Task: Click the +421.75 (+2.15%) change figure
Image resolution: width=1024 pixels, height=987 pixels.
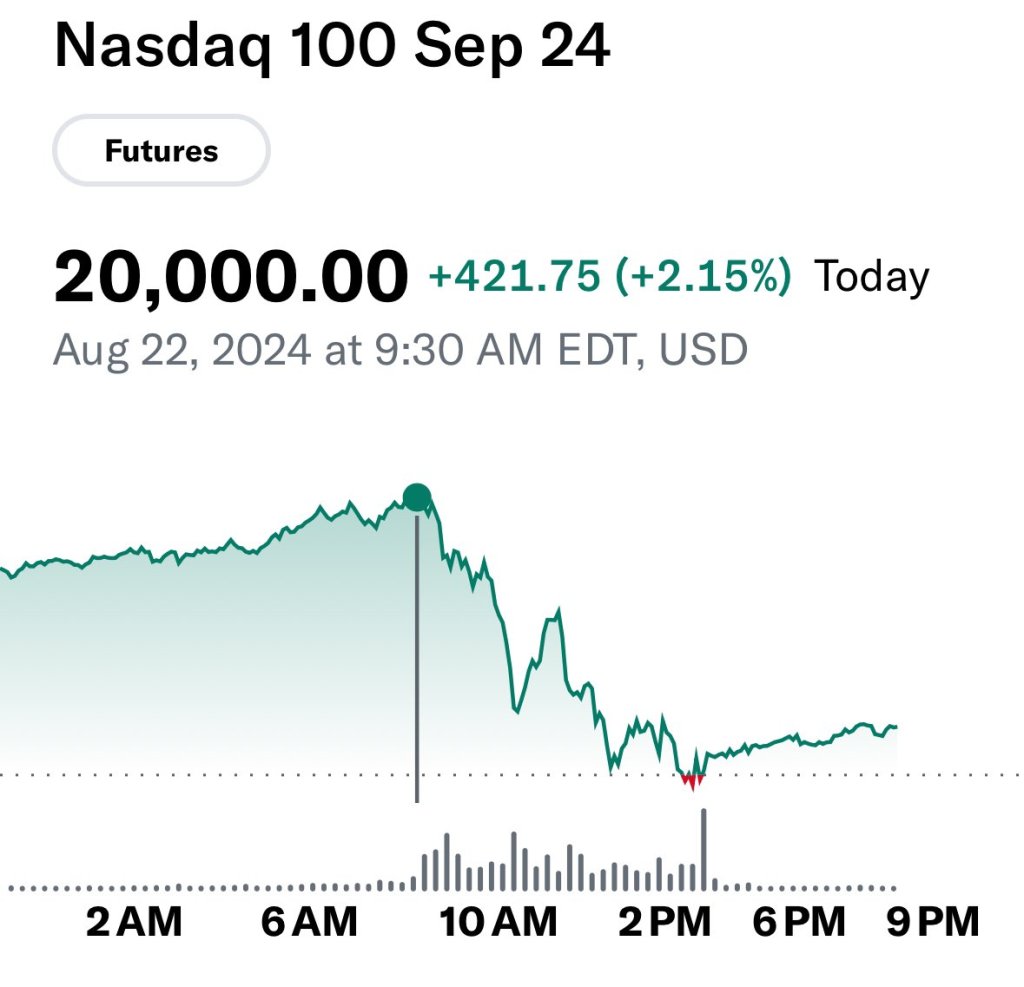Action: (609, 276)
